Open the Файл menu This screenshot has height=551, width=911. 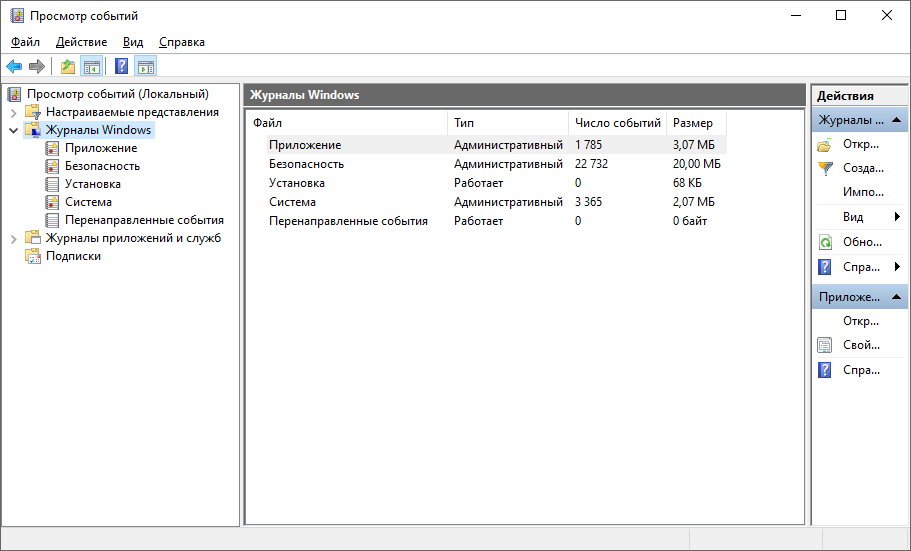coord(26,42)
